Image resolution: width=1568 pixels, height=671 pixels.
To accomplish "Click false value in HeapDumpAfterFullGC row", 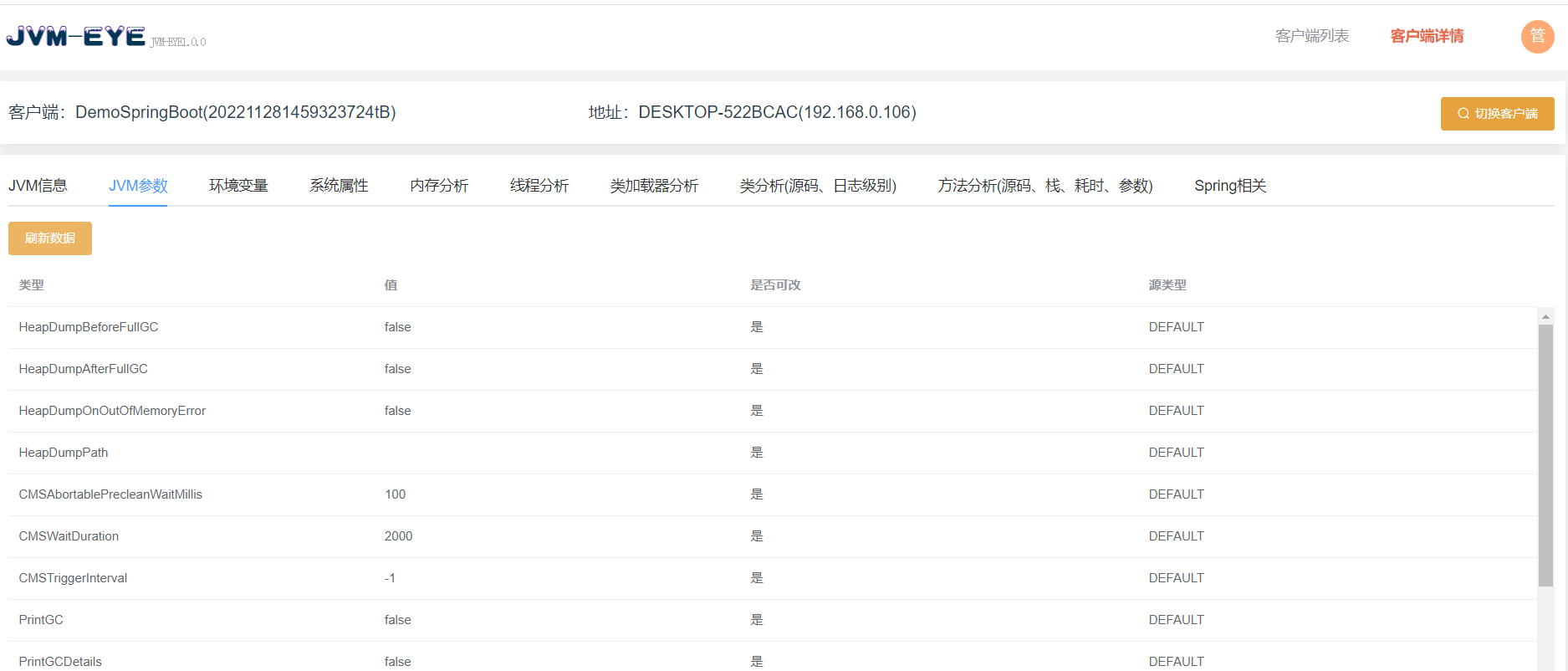I will [397, 369].
